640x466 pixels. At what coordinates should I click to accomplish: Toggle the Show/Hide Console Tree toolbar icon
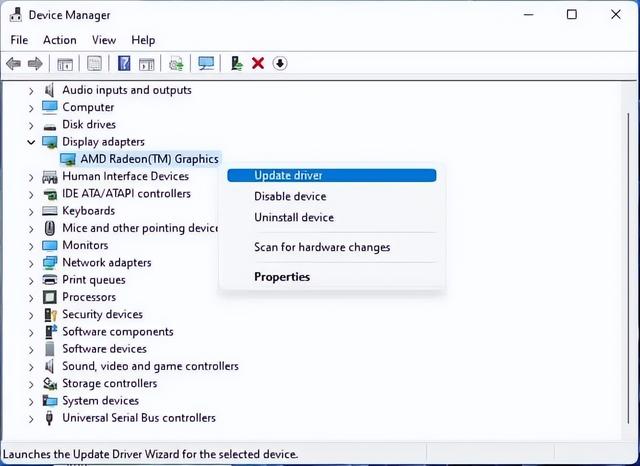[x=65, y=64]
